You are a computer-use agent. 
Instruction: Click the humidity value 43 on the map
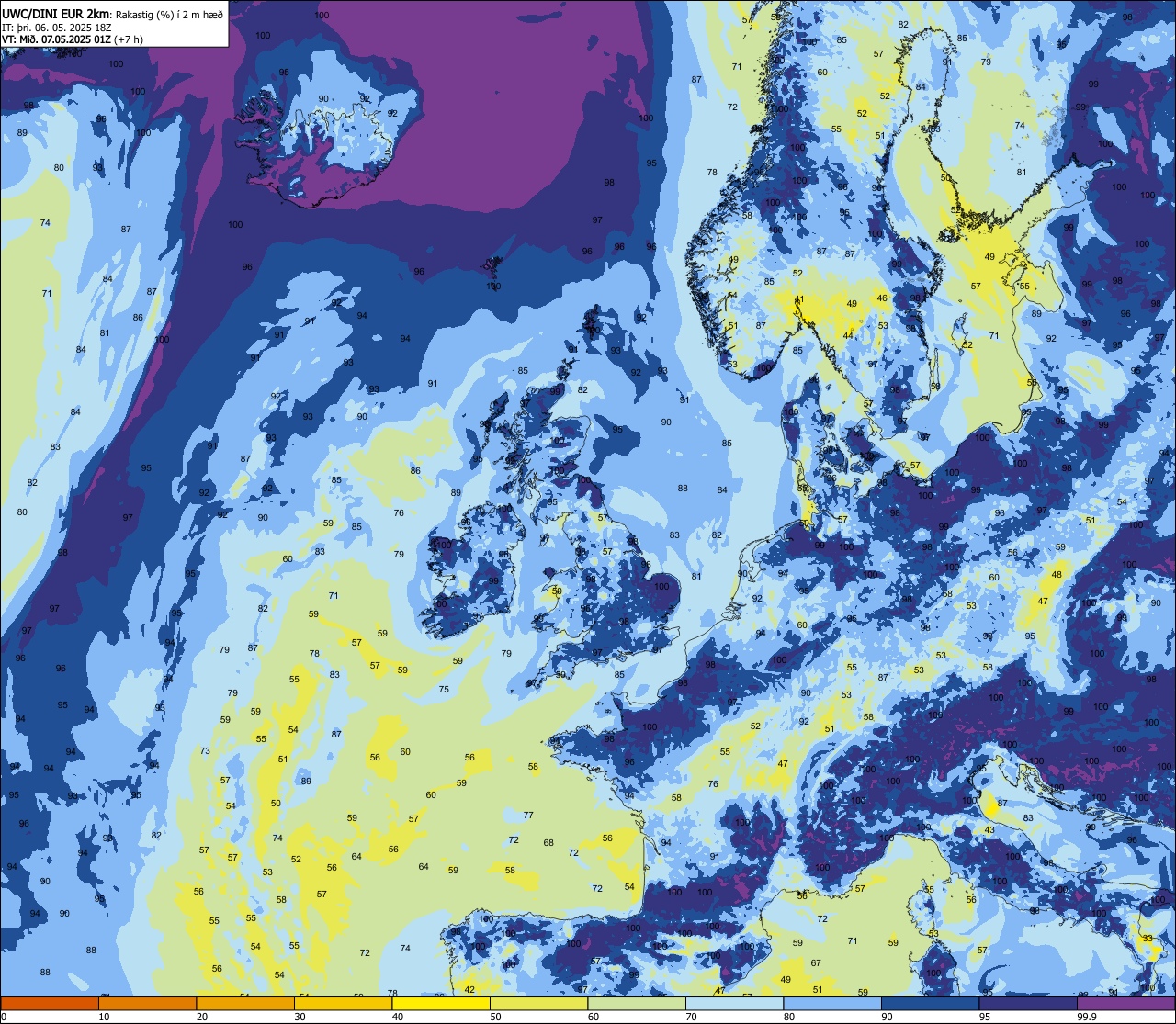989,830
